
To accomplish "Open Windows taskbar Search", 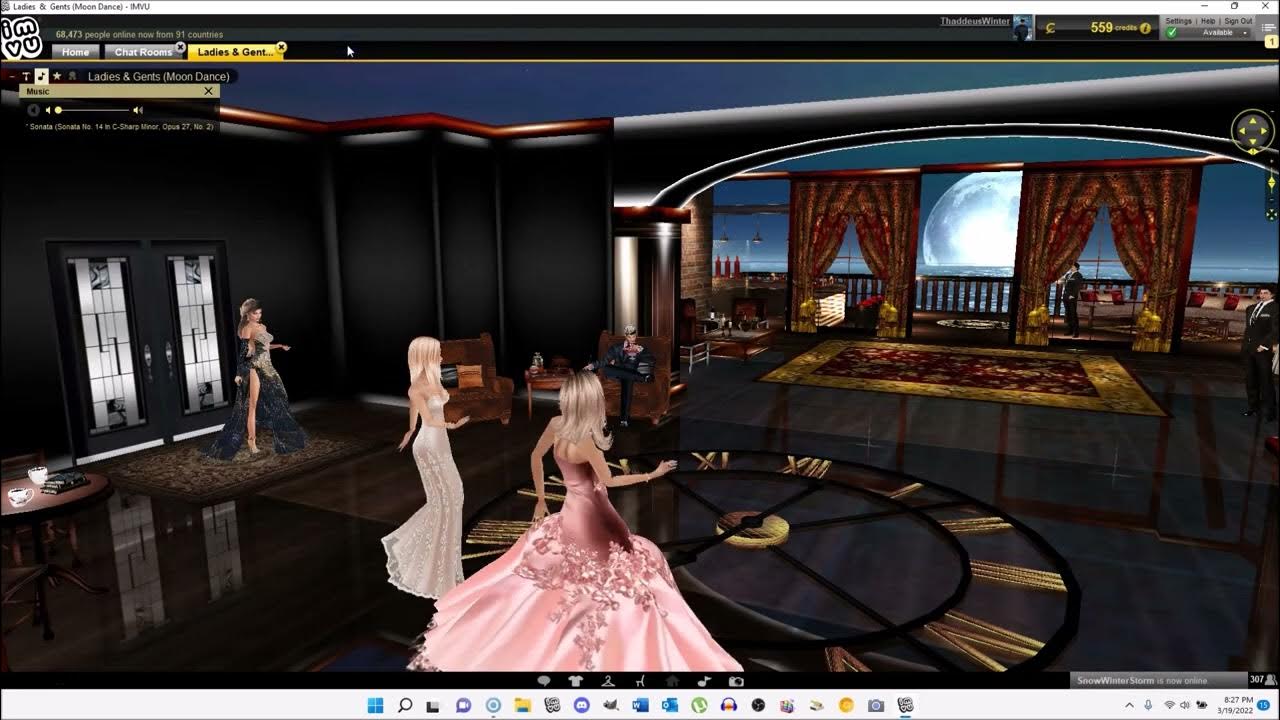I will (404, 705).
